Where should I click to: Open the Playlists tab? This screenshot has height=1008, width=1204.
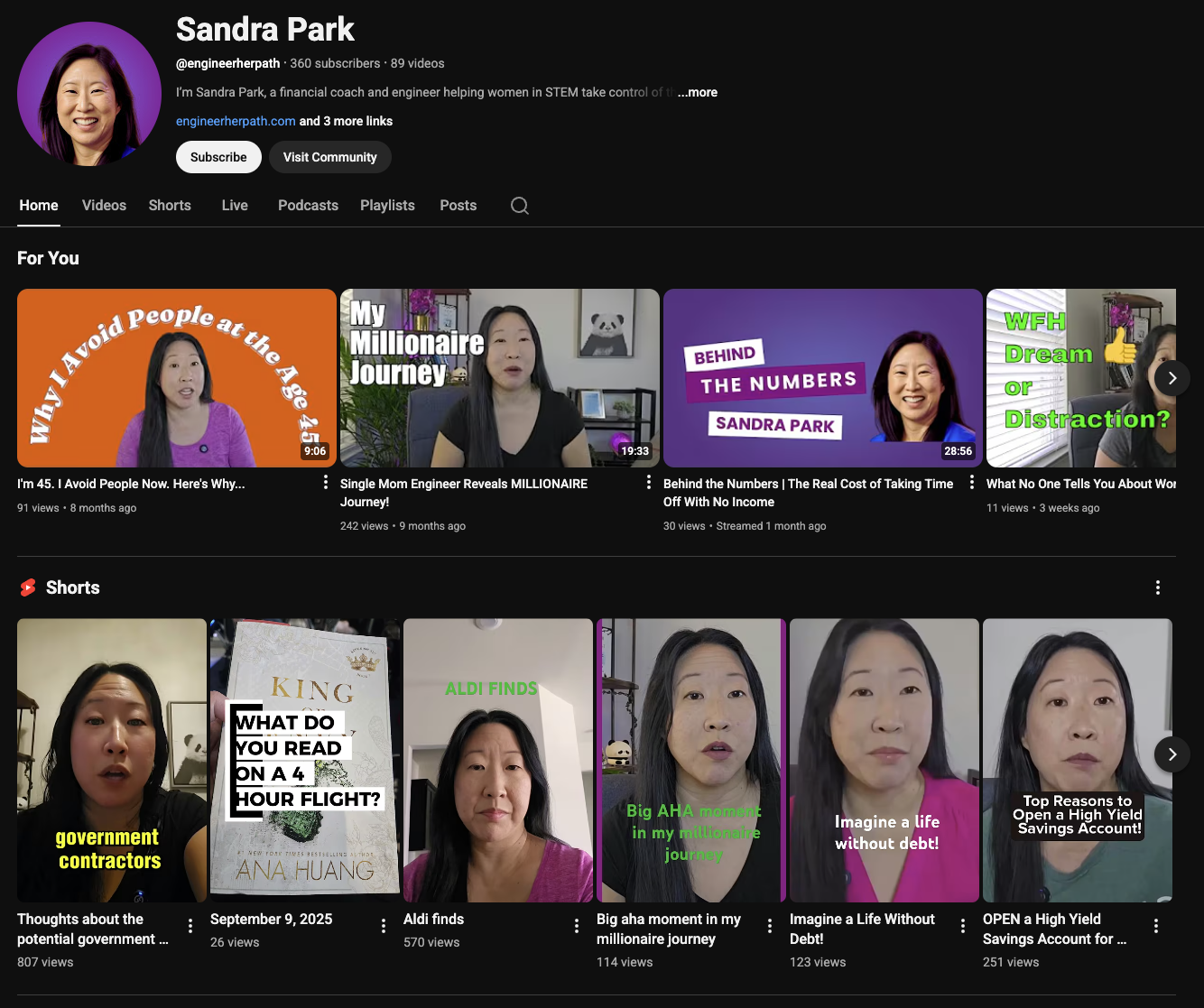(x=387, y=206)
